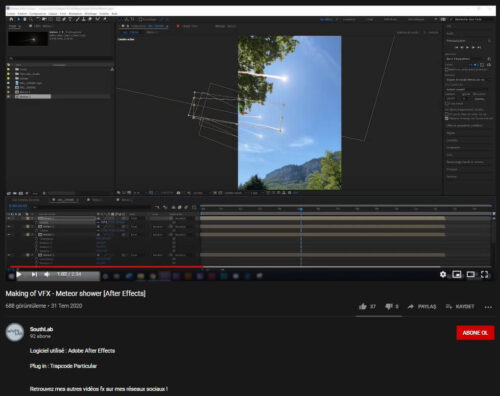Skip to next video icon

(x=34, y=274)
